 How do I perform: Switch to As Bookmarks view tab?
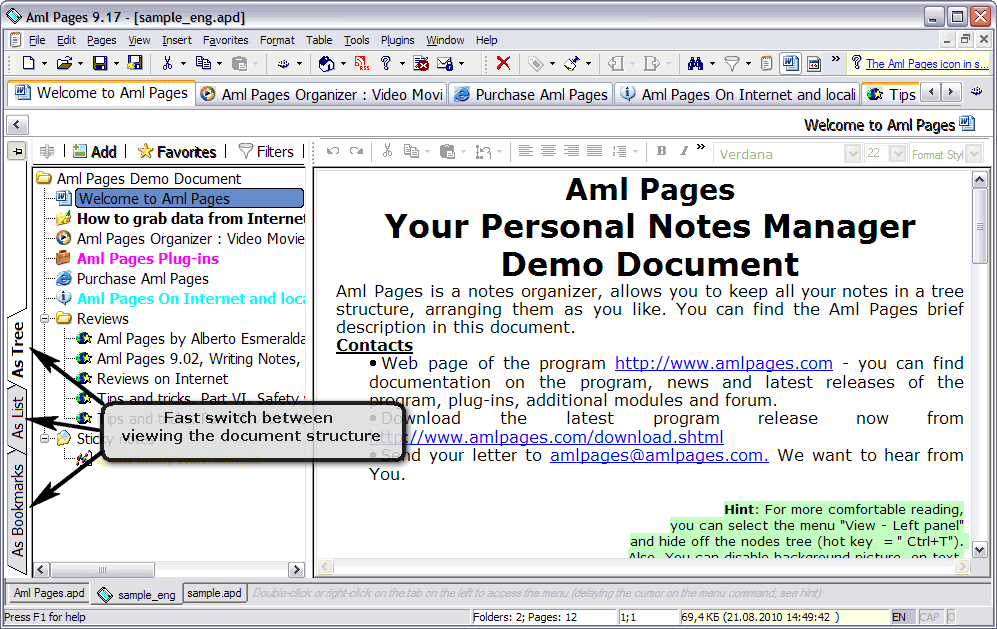coord(18,510)
